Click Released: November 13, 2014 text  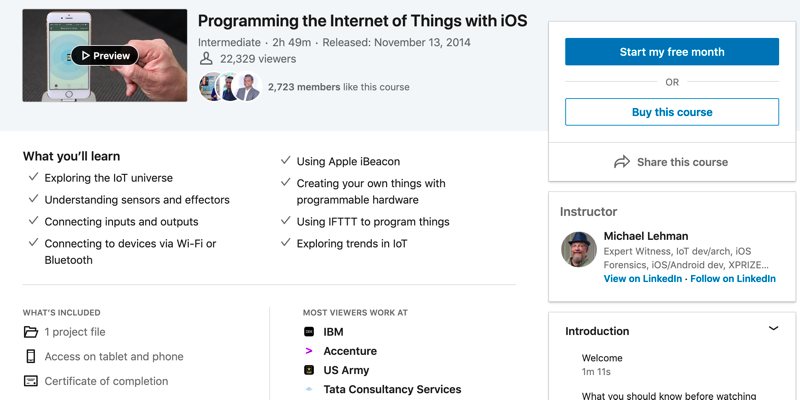(x=396, y=42)
